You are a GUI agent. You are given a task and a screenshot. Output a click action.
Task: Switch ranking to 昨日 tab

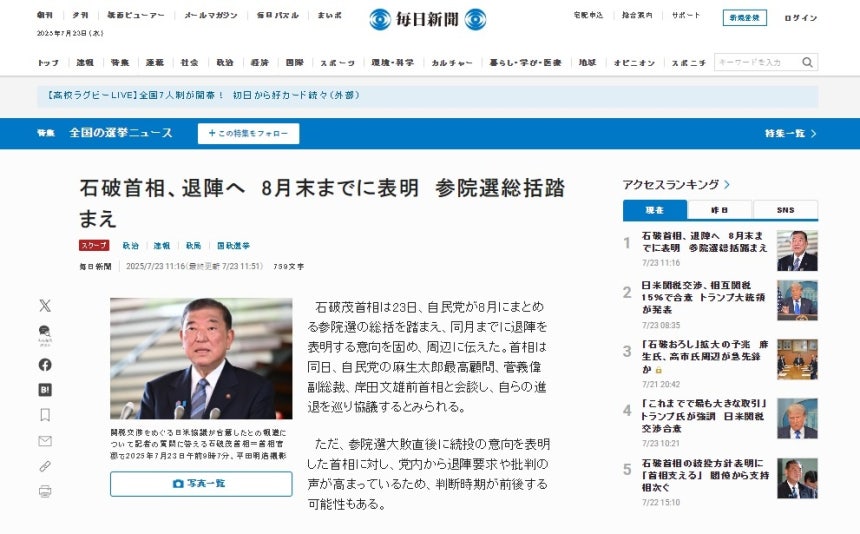point(720,210)
